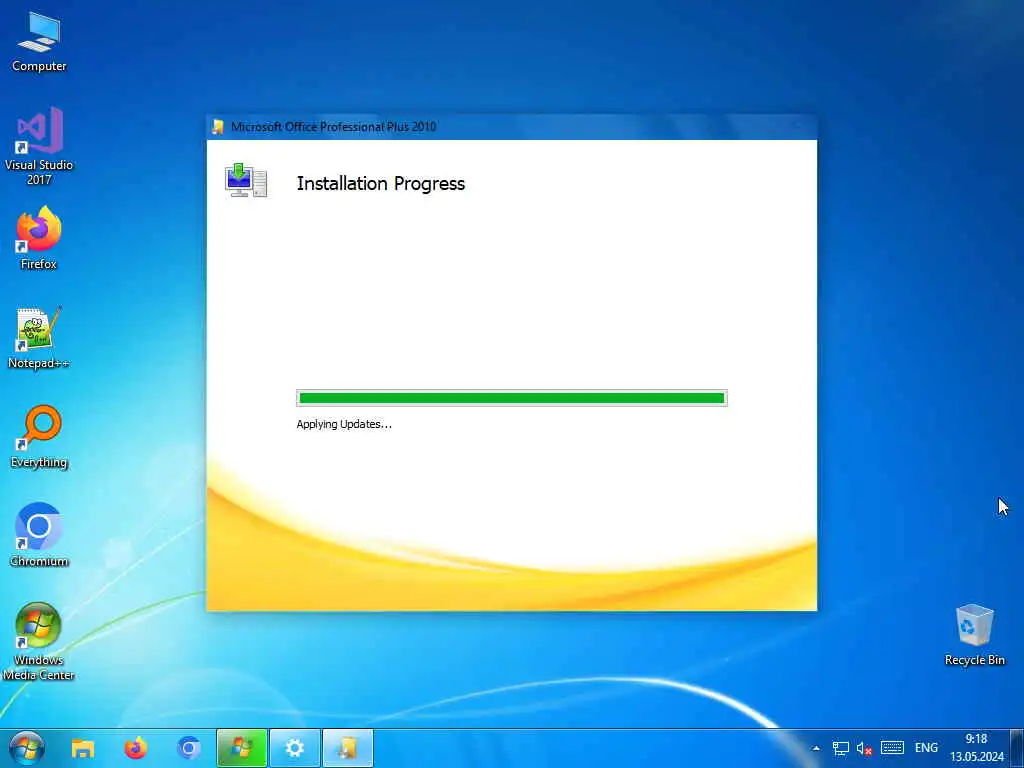1024x768 pixels.
Task: Switch to the gear settings taskbar item
Action: click(x=295, y=748)
